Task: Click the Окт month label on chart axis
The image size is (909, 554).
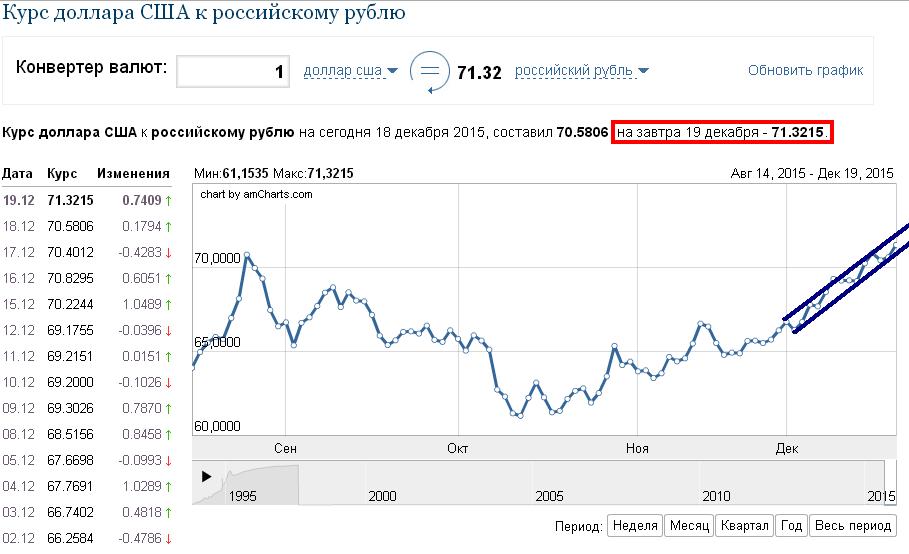Action: point(457,449)
